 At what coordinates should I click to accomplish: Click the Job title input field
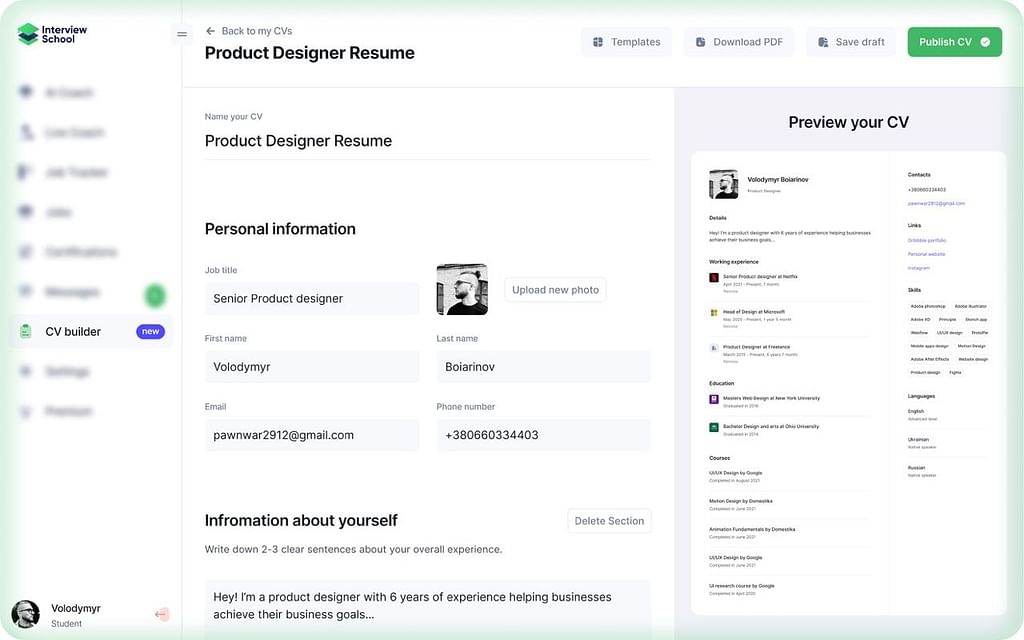coord(312,298)
